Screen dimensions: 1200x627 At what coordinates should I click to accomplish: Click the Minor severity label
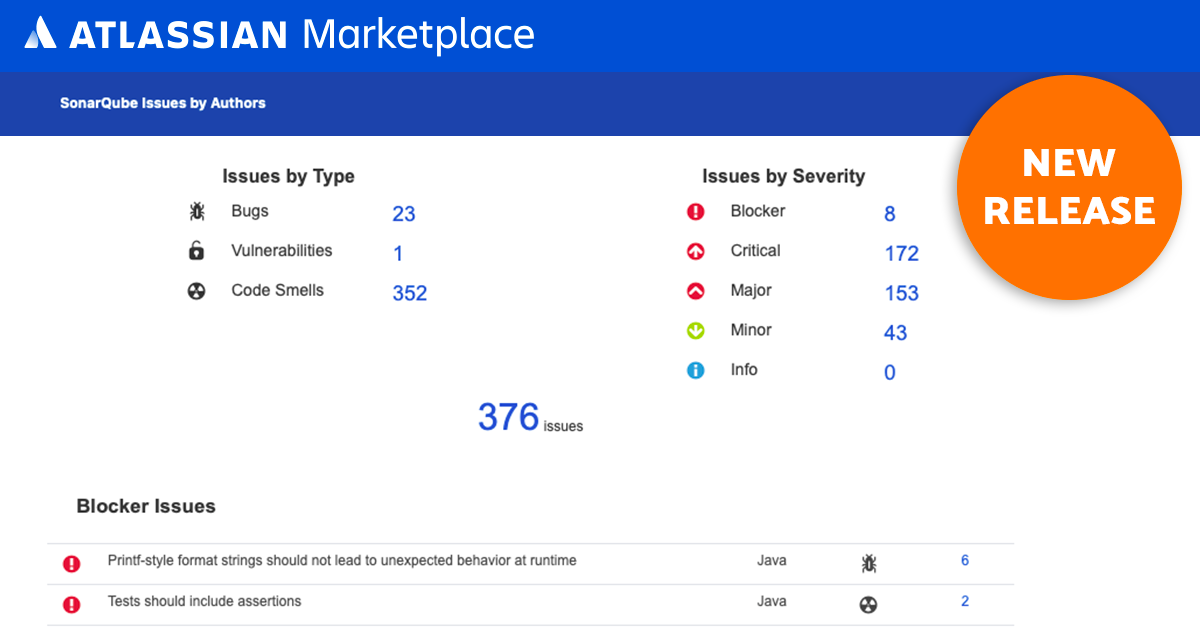[x=751, y=330]
